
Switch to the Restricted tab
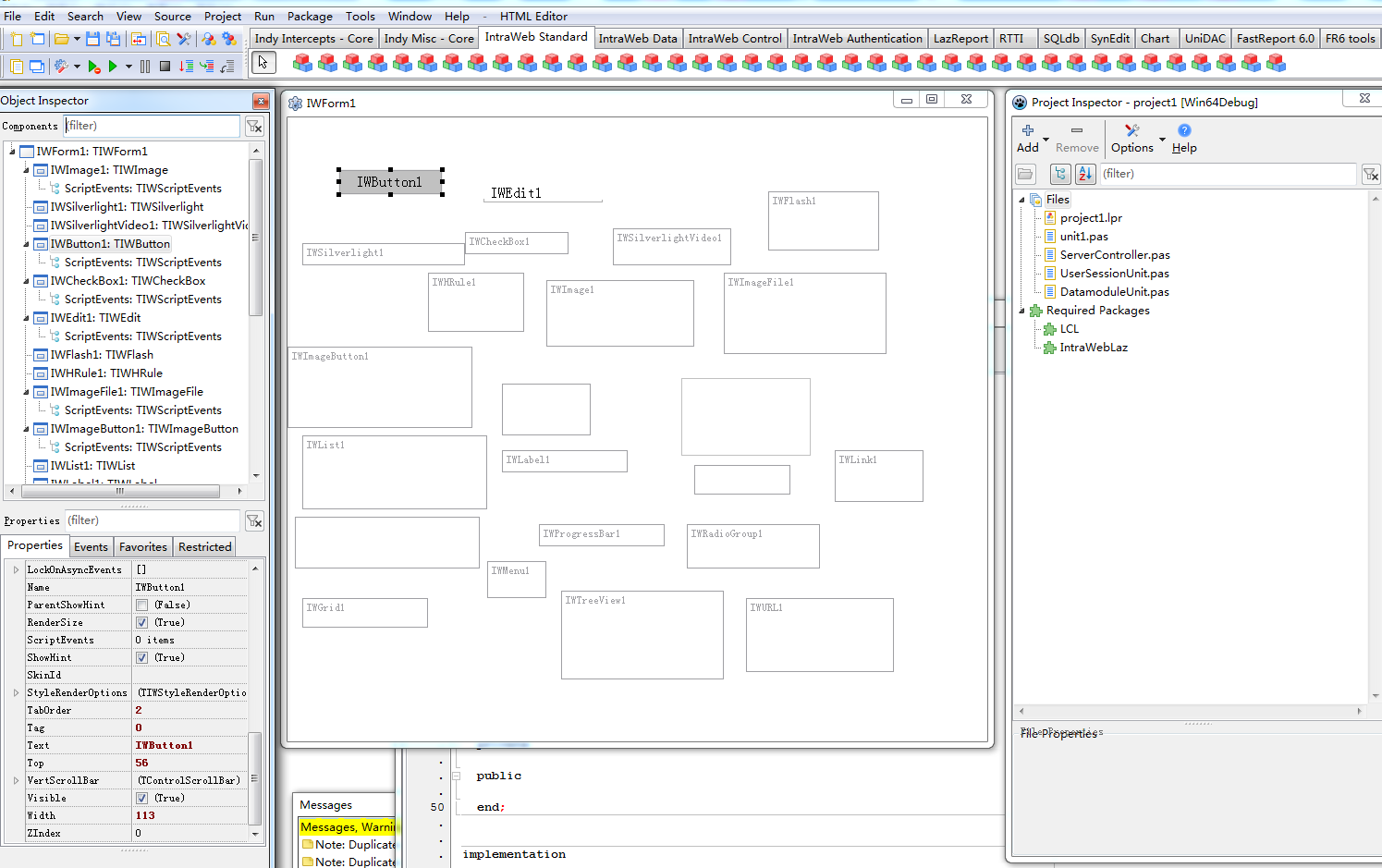pos(204,547)
